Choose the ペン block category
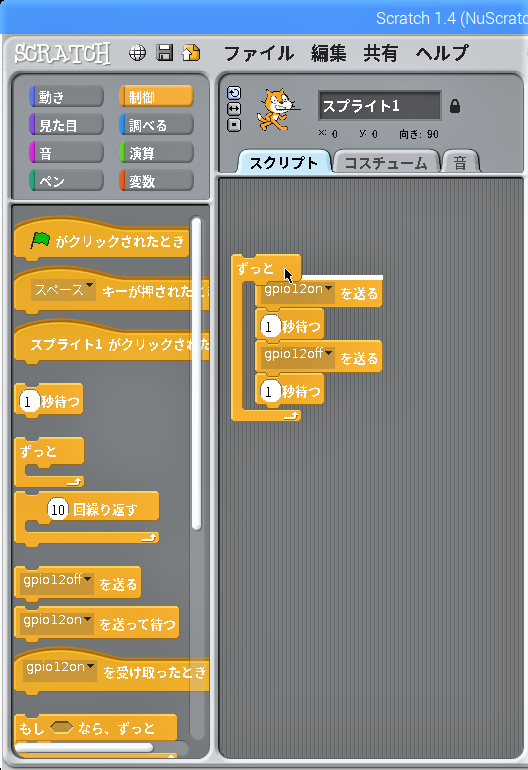Viewport: 528px width, 770px height. click(x=66, y=181)
